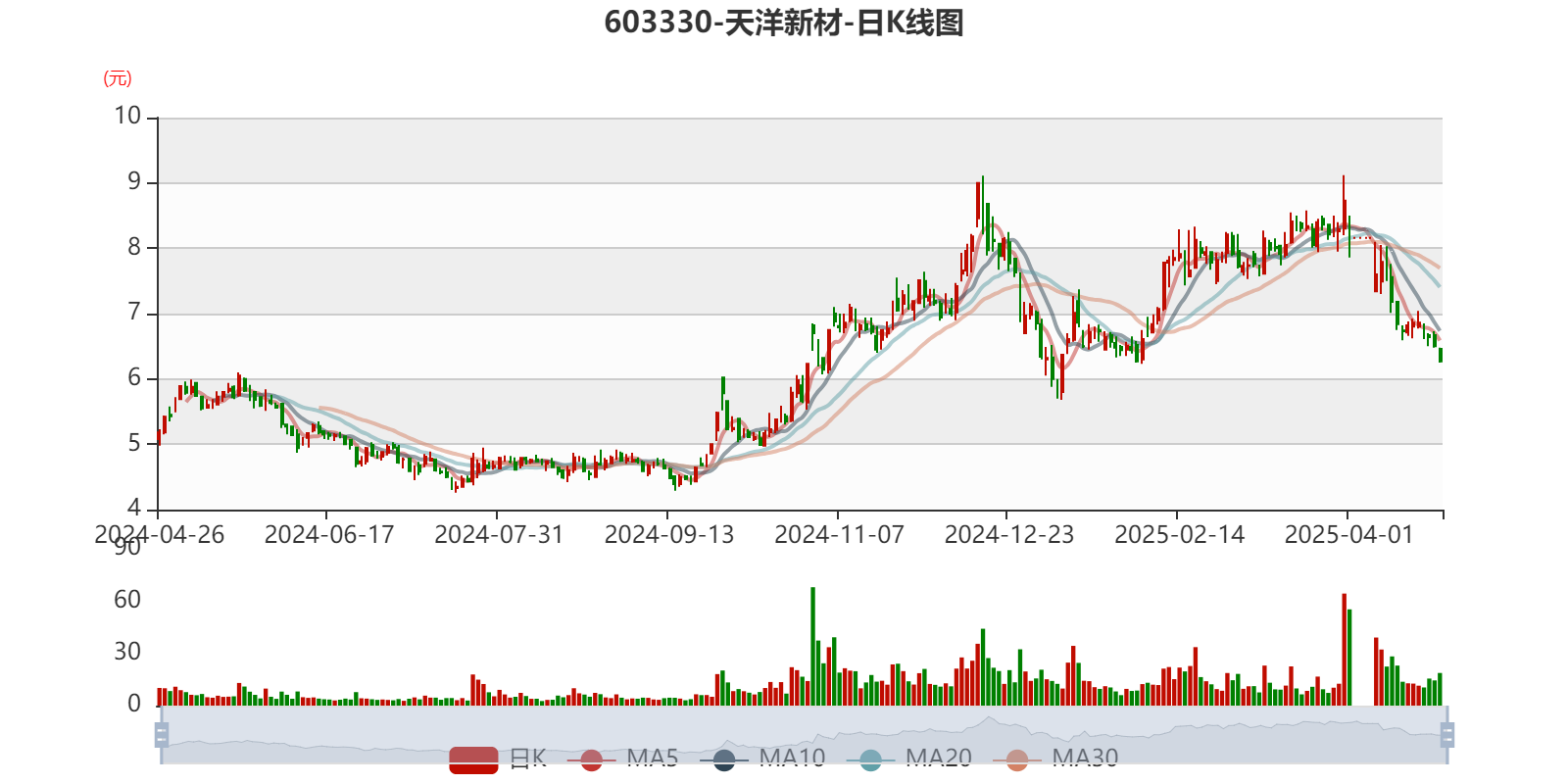Click the (元) unit label above y-axis
The image size is (1568, 784).
(x=118, y=78)
